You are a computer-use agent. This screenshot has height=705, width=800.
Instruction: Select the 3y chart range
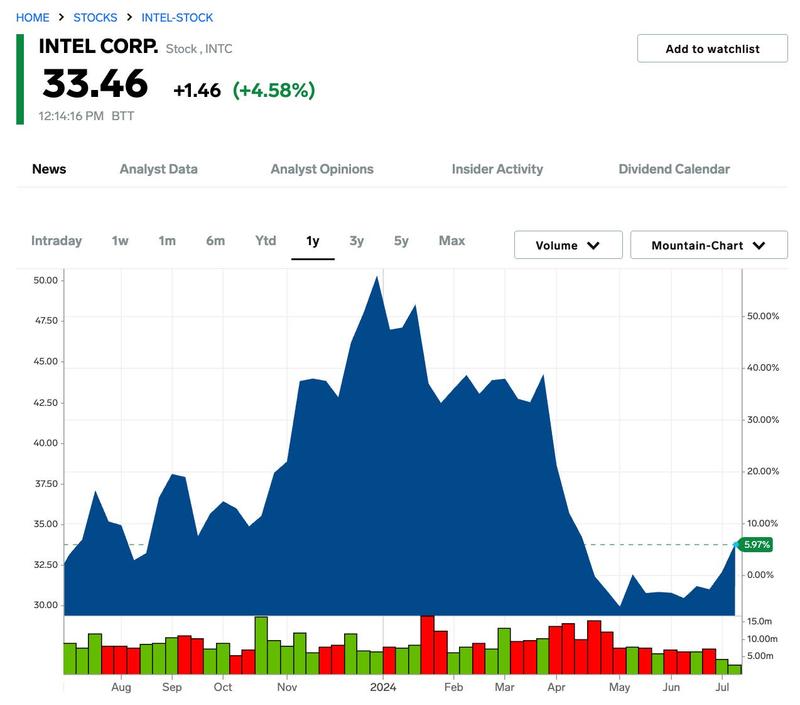(357, 241)
